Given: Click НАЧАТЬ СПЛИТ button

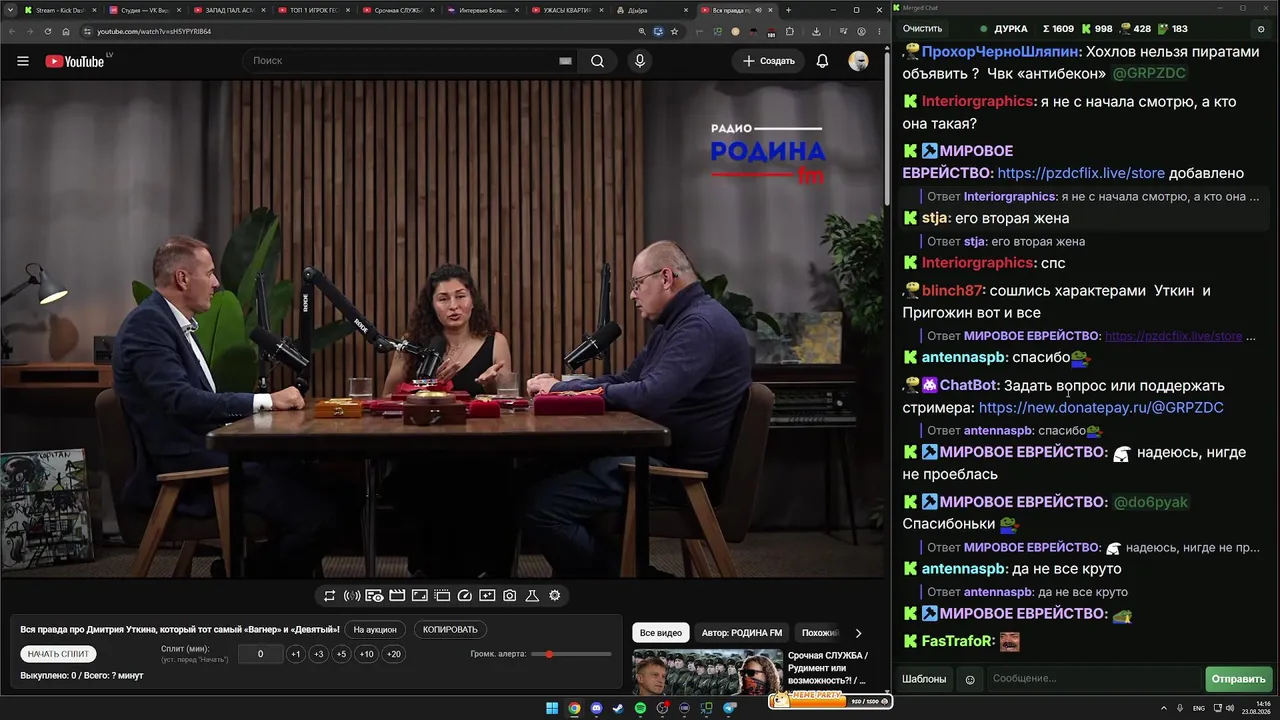Looking at the screenshot, I should [59, 654].
